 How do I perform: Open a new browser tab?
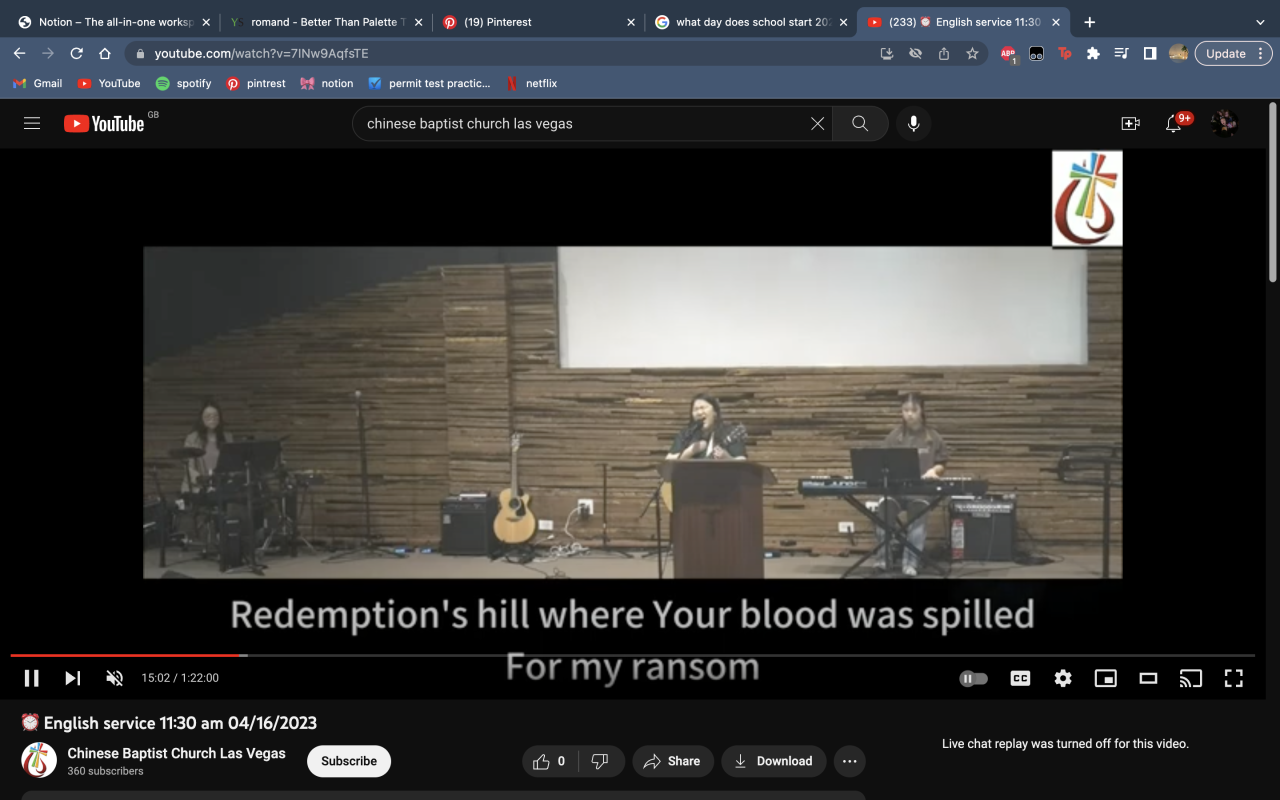pyautogui.click(x=1089, y=22)
